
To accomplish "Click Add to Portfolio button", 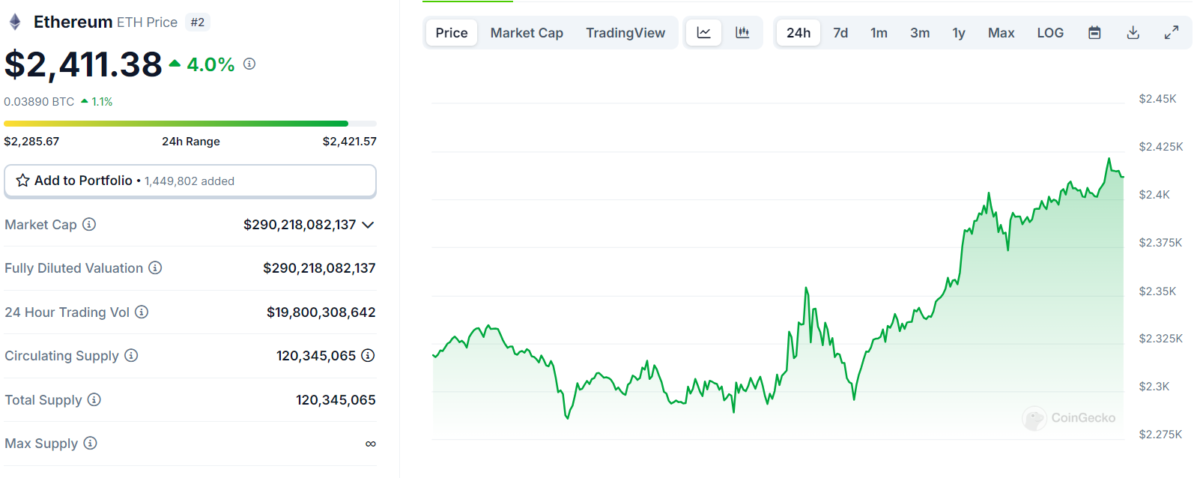I will 190,181.
